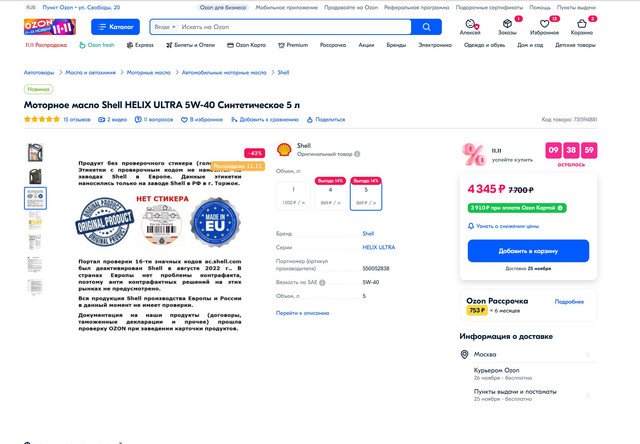
Task: Open Express section
Action: pyautogui.click(x=140, y=45)
